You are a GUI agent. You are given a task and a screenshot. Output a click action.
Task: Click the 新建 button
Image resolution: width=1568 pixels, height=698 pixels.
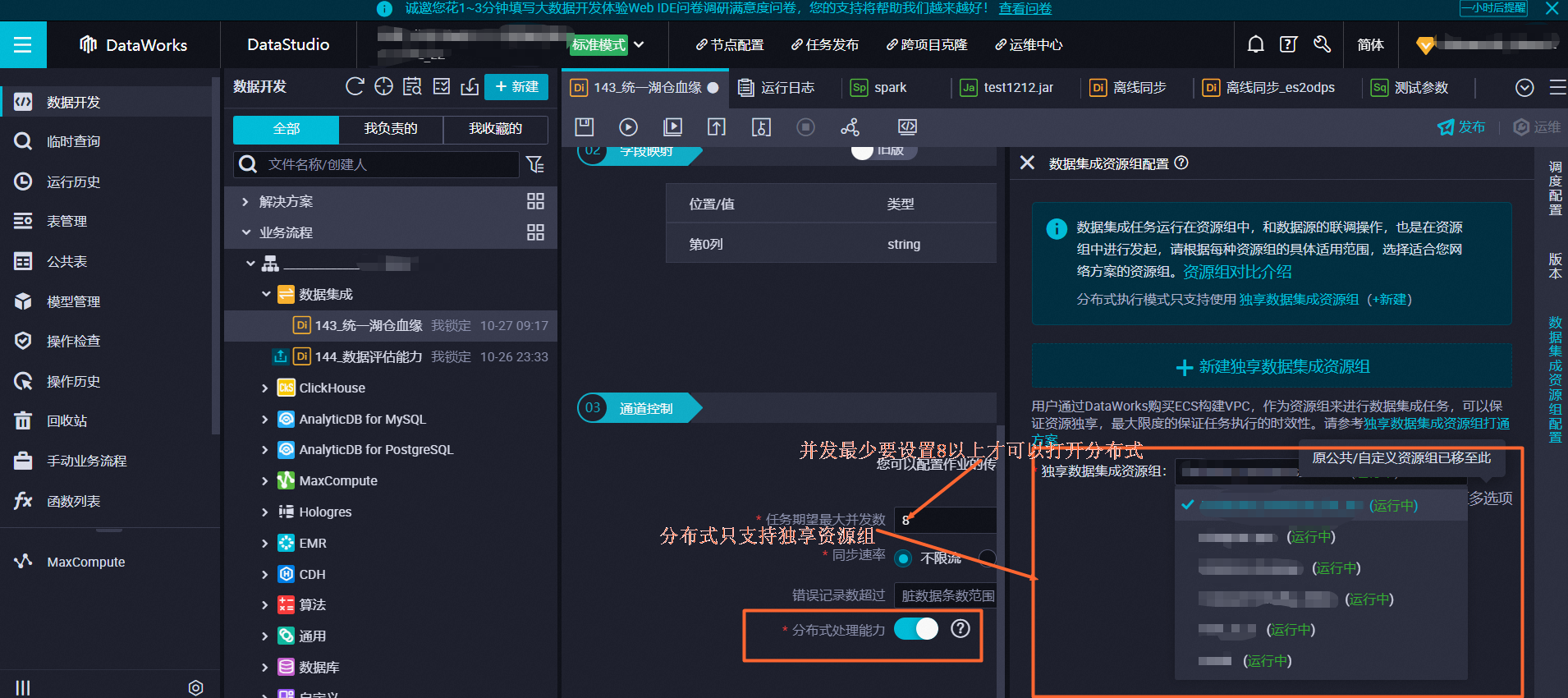coord(516,86)
